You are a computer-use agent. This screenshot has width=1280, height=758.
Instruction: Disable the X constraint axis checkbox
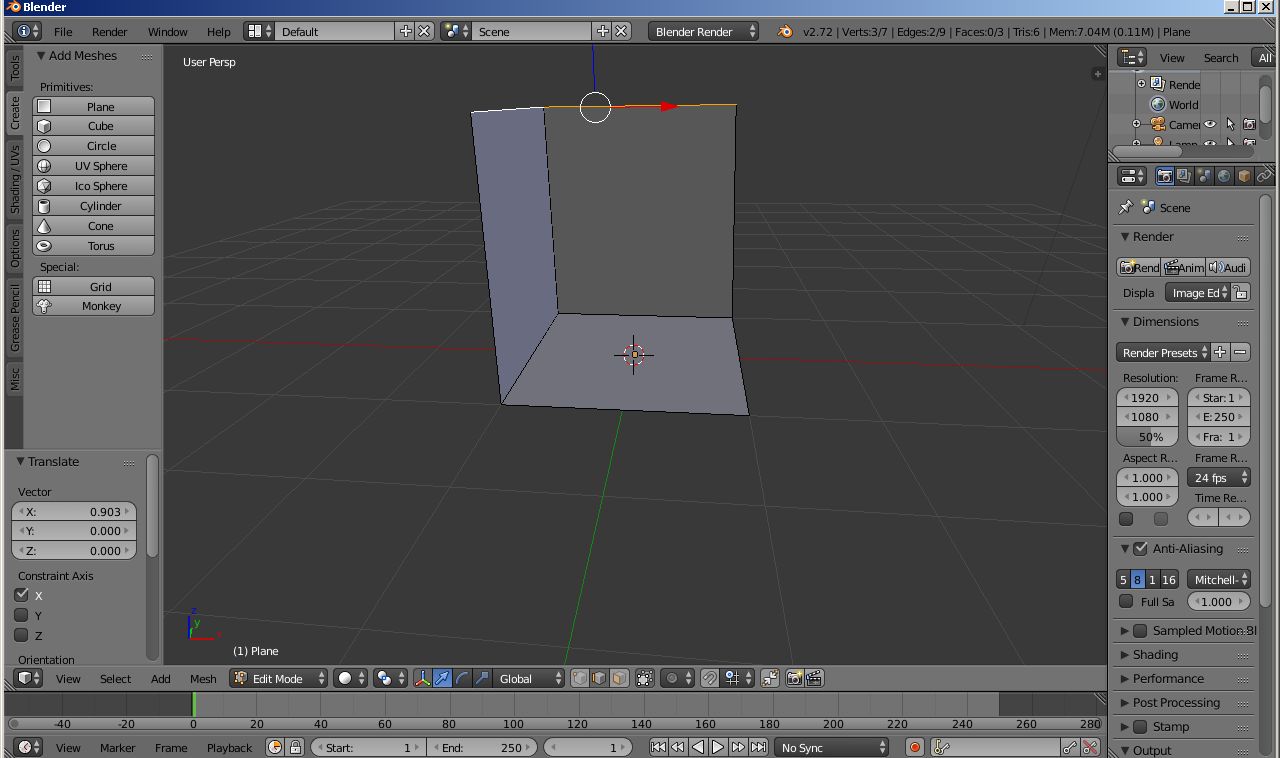[x=21, y=596]
